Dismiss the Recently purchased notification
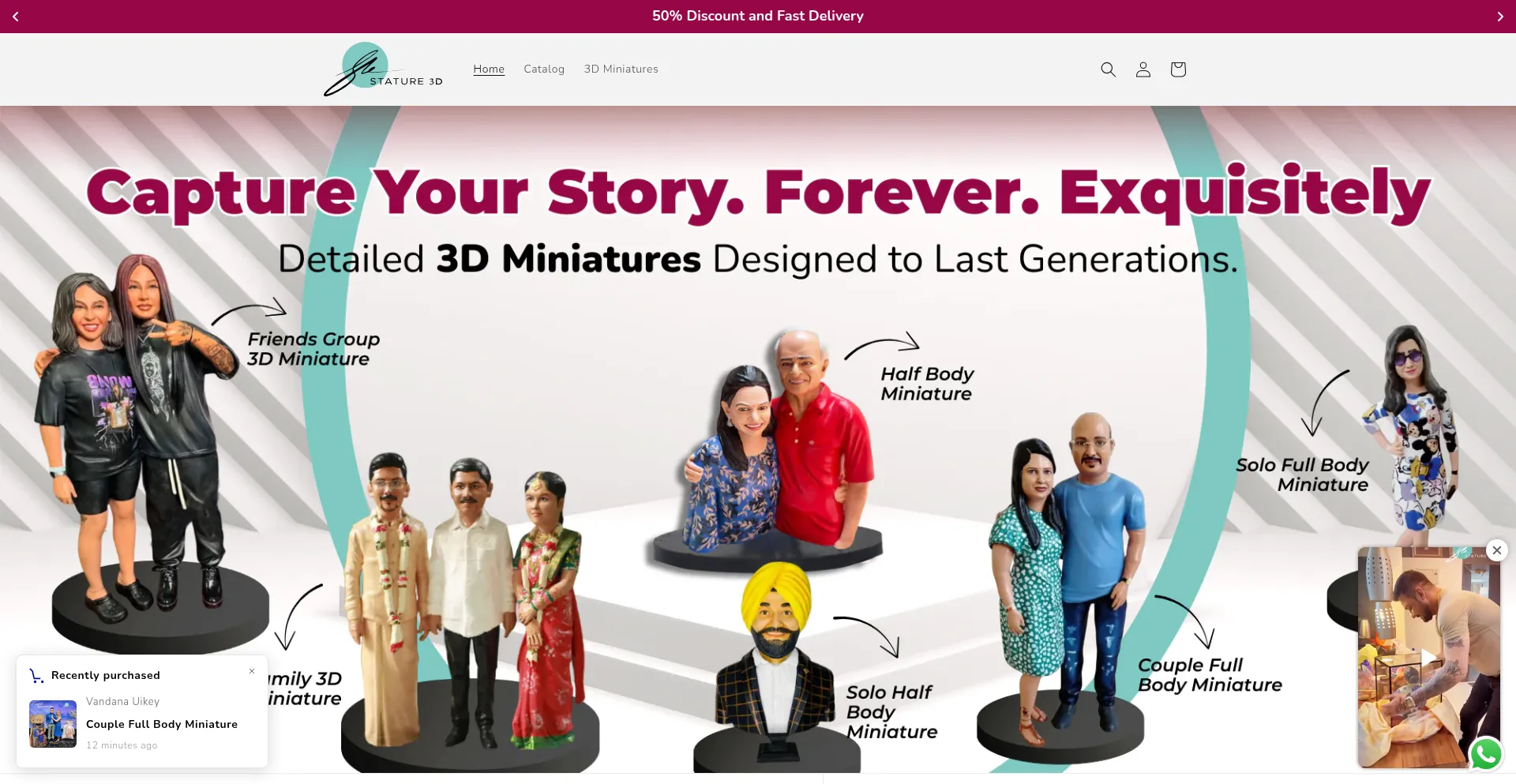Viewport: 1516px width, 784px height. tap(252, 671)
